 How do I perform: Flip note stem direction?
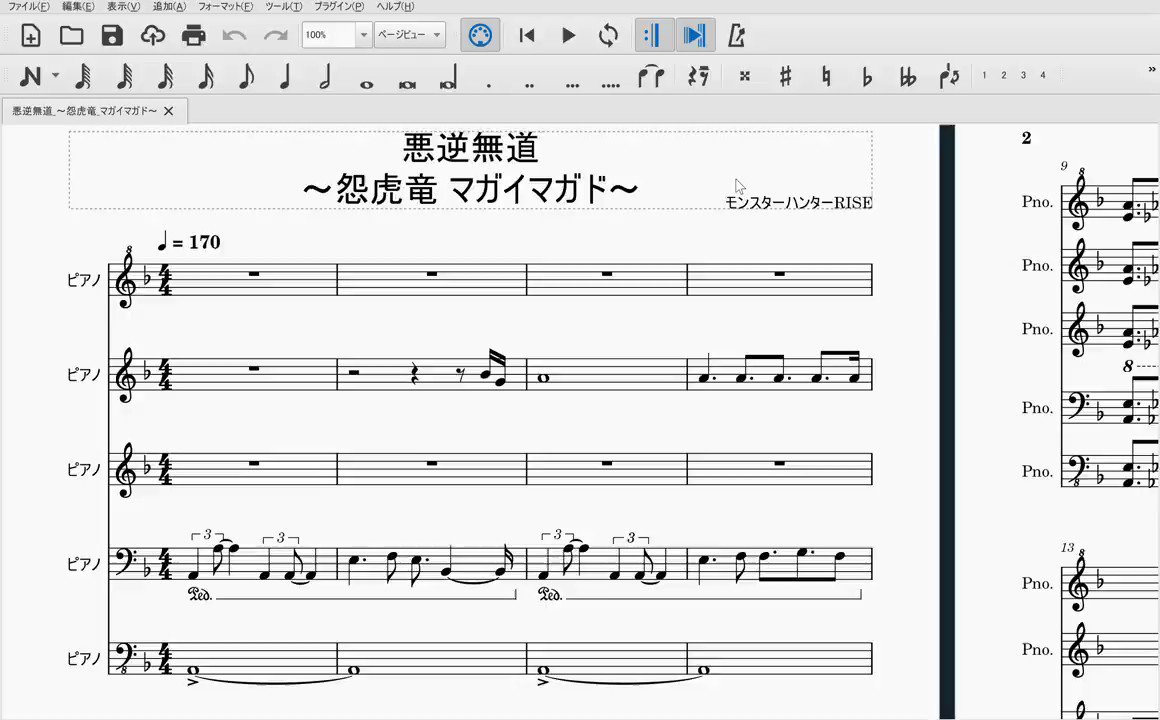click(948, 75)
